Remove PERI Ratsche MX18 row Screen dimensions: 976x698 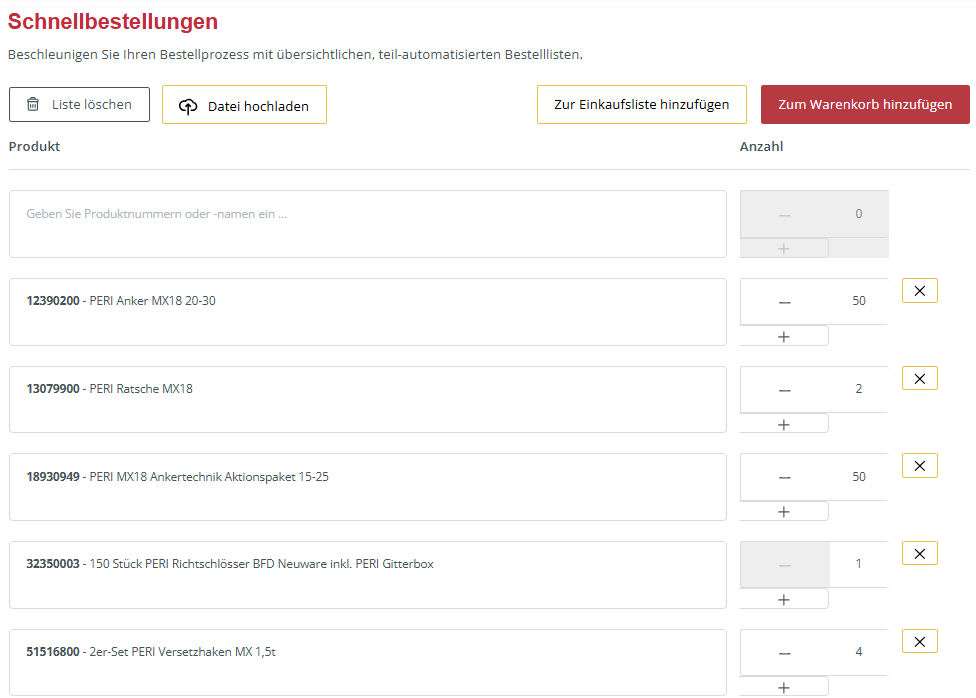[x=919, y=378]
